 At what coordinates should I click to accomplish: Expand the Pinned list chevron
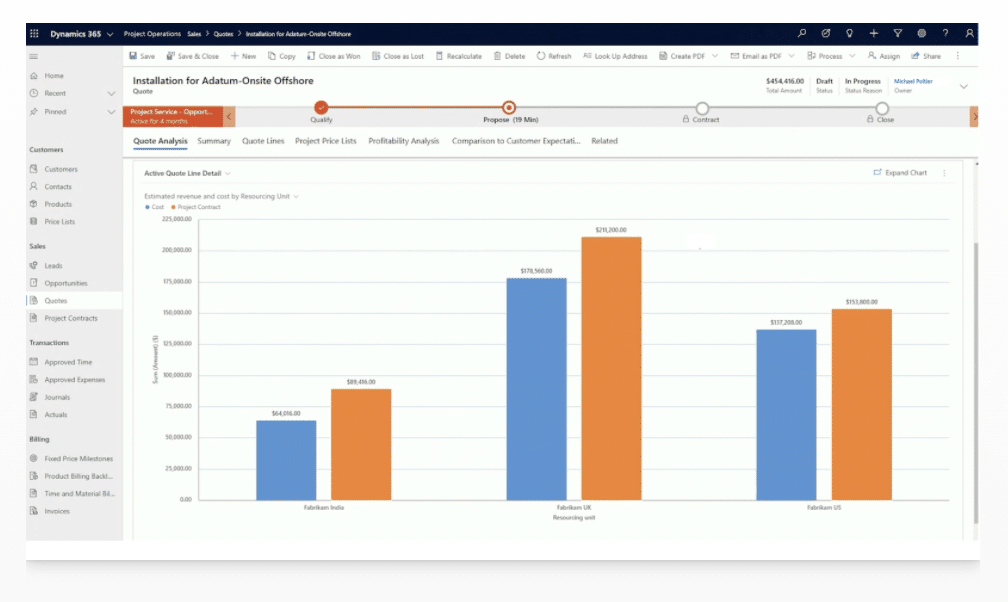(111, 112)
